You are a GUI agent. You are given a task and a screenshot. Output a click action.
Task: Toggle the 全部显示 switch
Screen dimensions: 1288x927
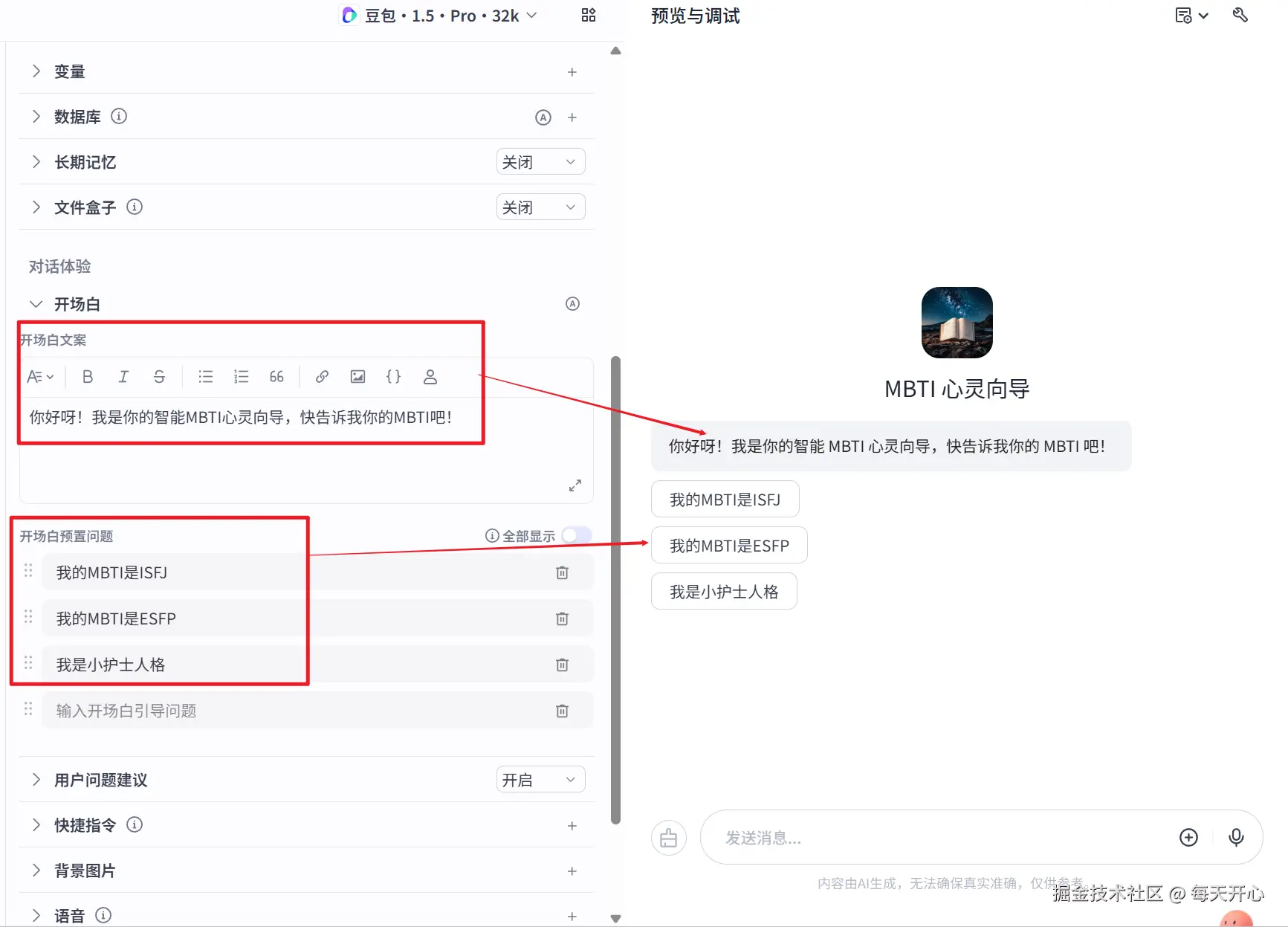pos(577,535)
